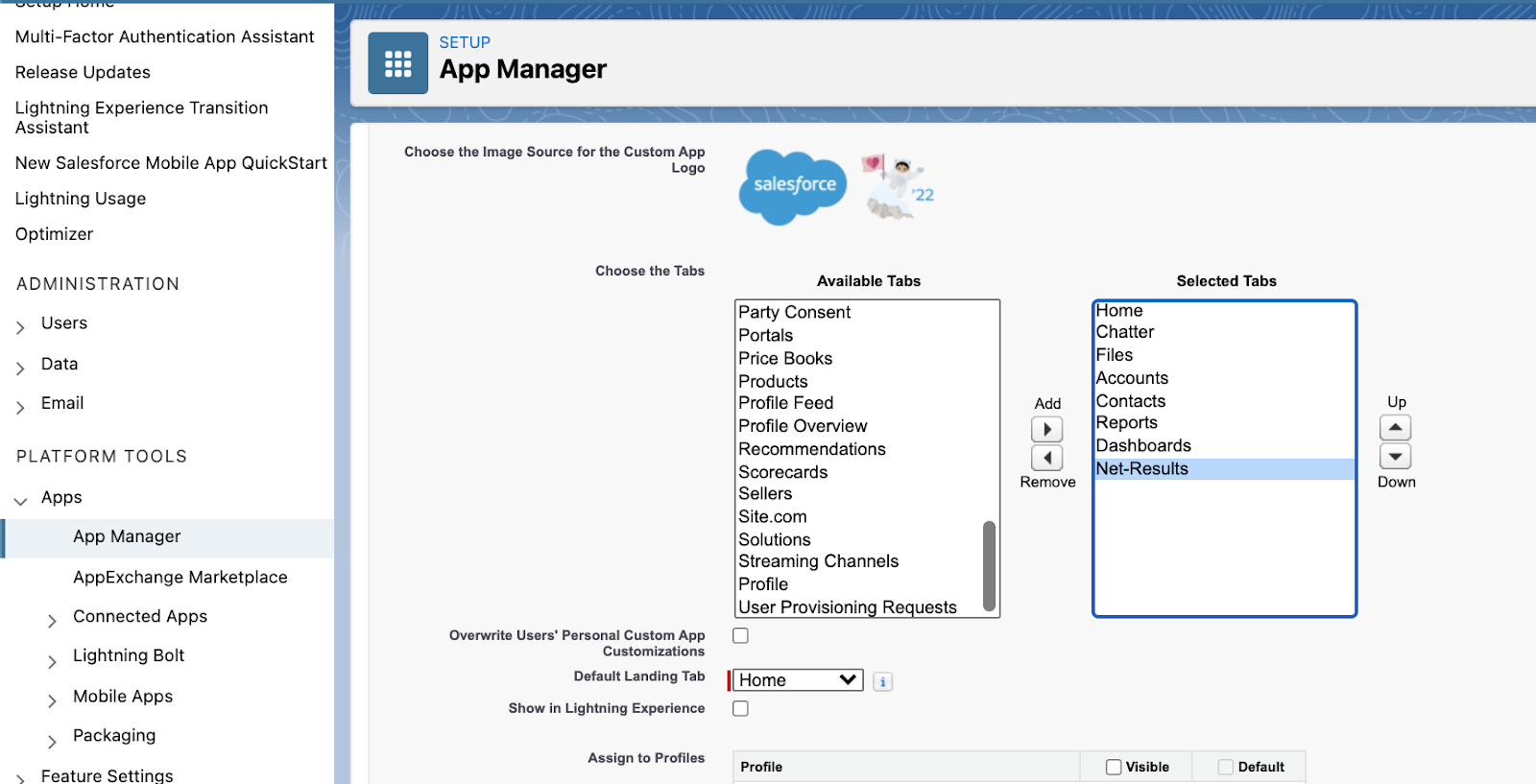The width and height of the screenshot is (1536, 784).
Task: Expand Lightning Bolt chevron
Action: click(52, 661)
